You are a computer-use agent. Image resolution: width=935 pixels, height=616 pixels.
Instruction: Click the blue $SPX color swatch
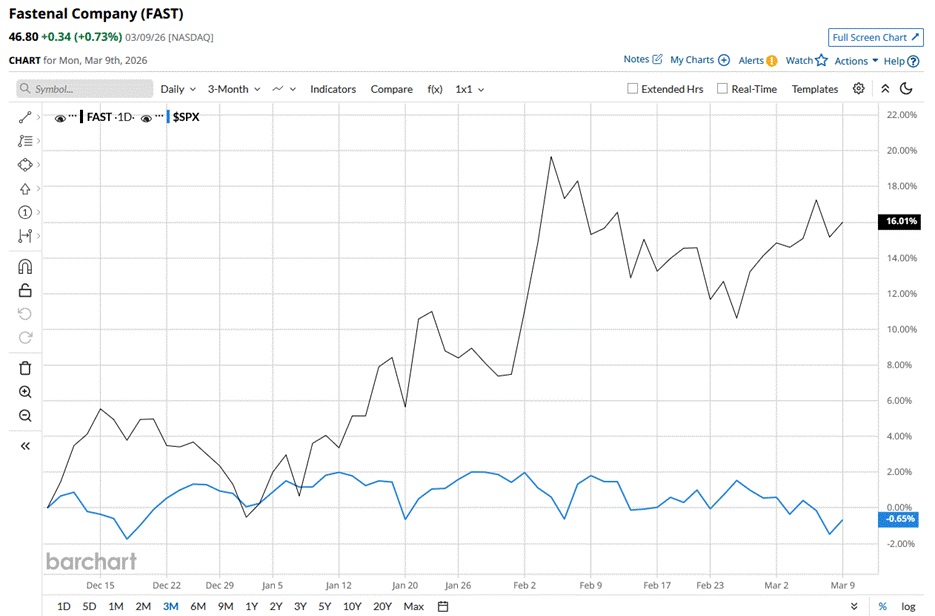pyautogui.click(x=168, y=118)
